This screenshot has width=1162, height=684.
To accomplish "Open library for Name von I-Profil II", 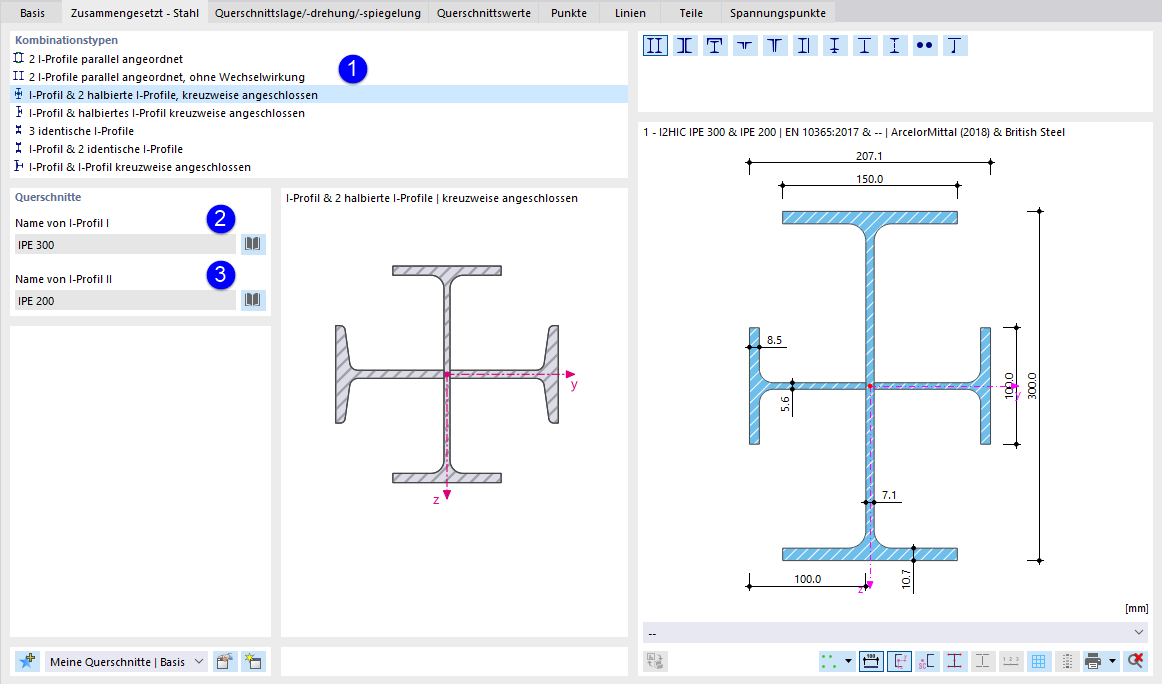I will (253, 300).
